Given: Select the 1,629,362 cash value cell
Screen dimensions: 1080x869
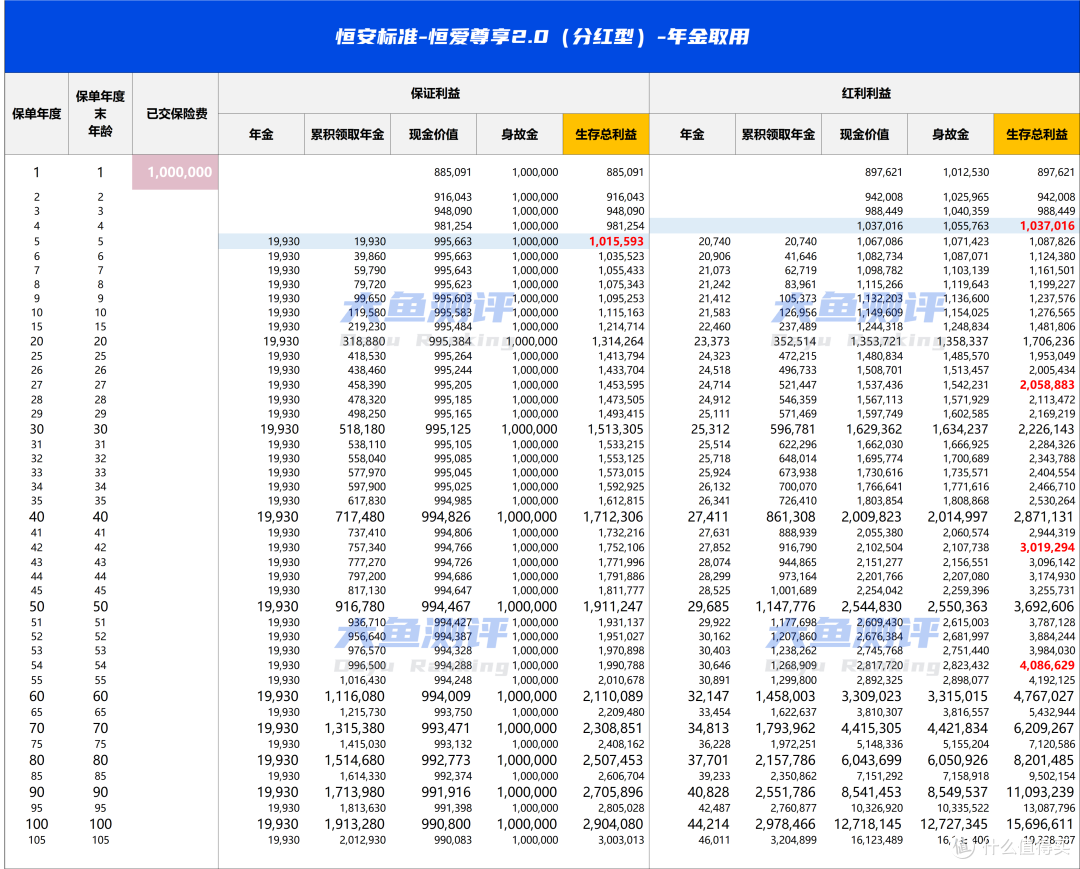Looking at the screenshot, I should pyautogui.click(x=874, y=429).
